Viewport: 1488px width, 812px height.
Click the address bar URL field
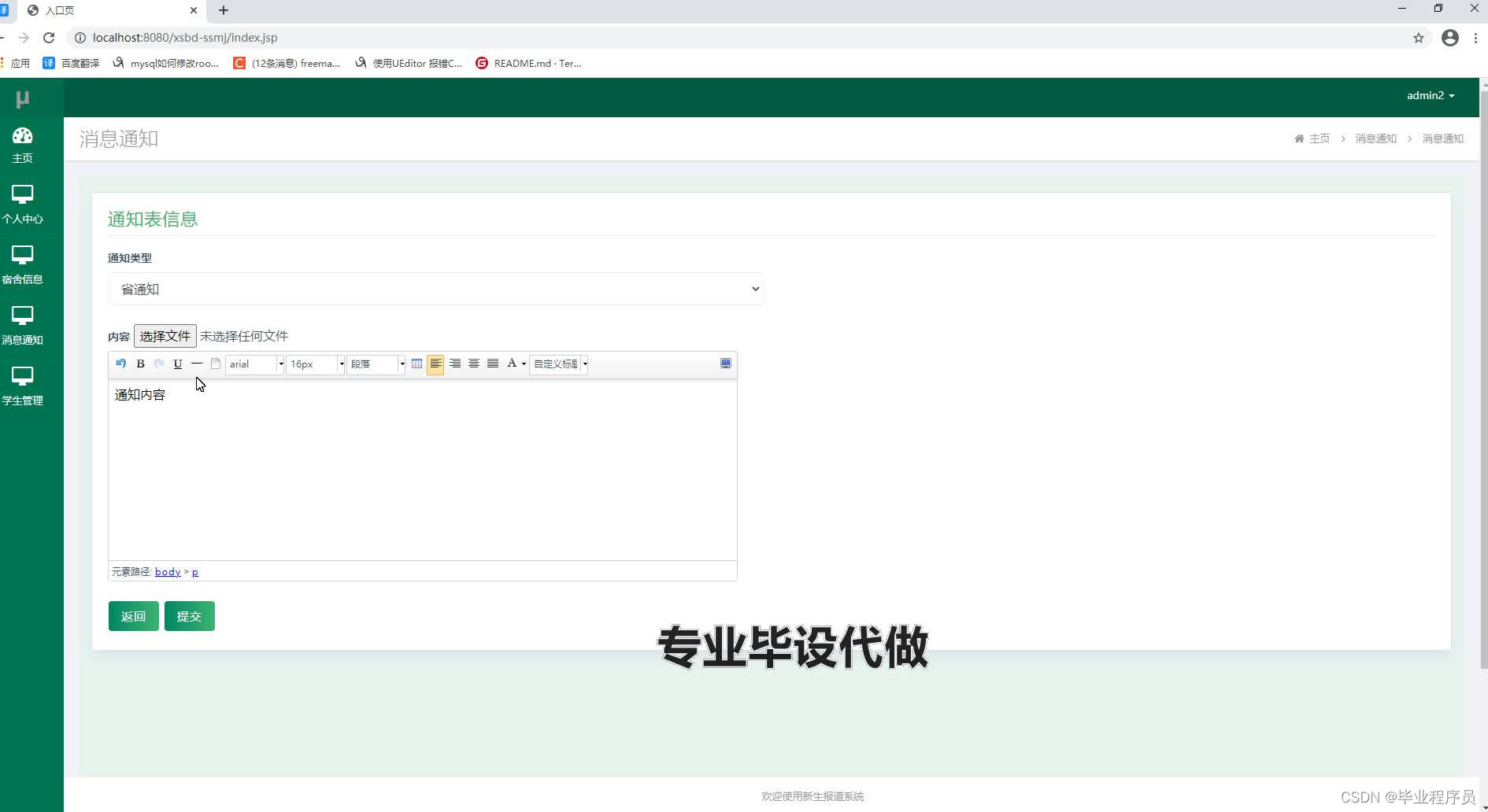[x=748, y=38]
